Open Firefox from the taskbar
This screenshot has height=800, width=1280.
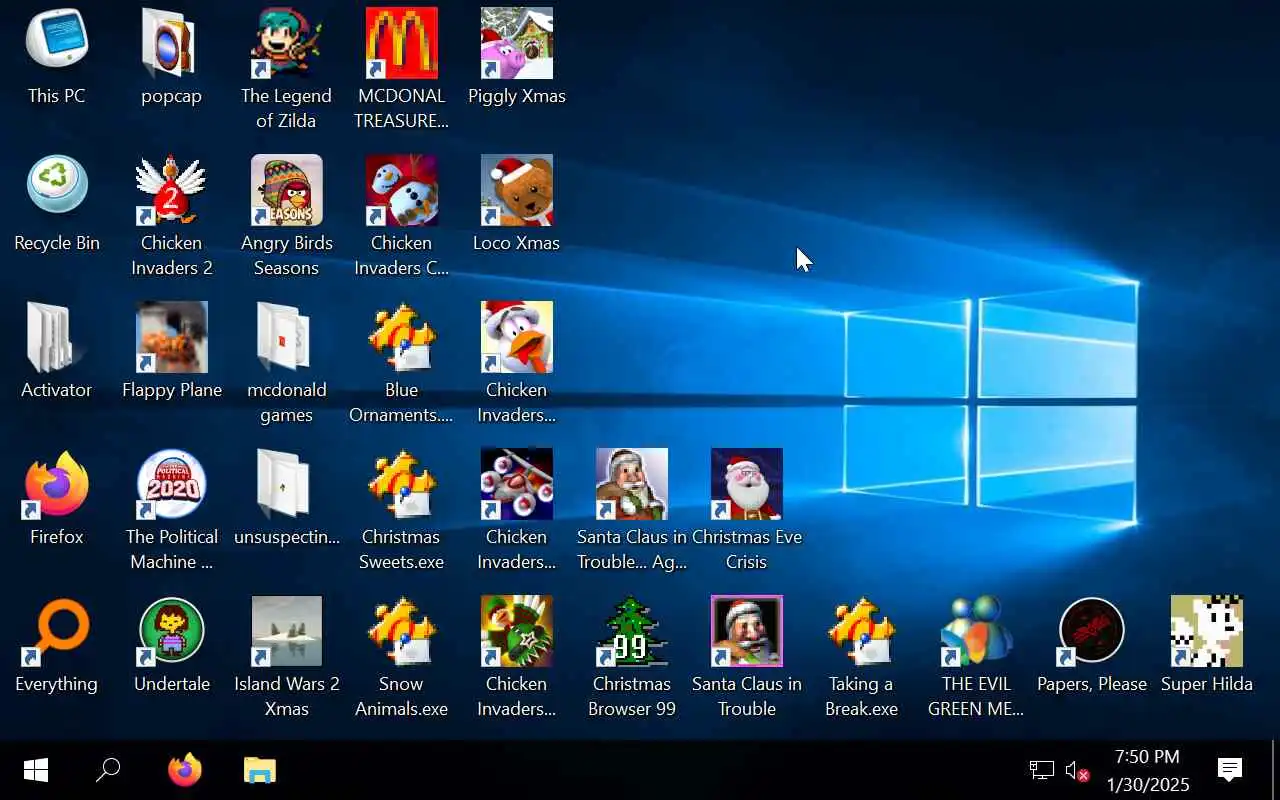tap(184, 770)
